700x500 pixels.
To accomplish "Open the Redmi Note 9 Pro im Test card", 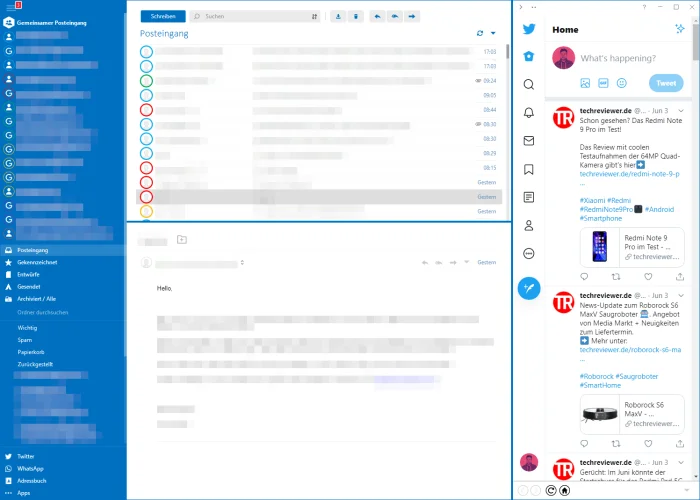I will point(632,247).
